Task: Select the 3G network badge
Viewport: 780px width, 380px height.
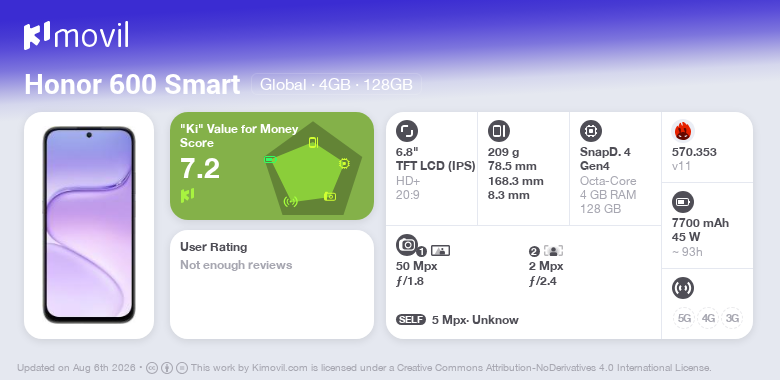Action: tap(732, 318)
